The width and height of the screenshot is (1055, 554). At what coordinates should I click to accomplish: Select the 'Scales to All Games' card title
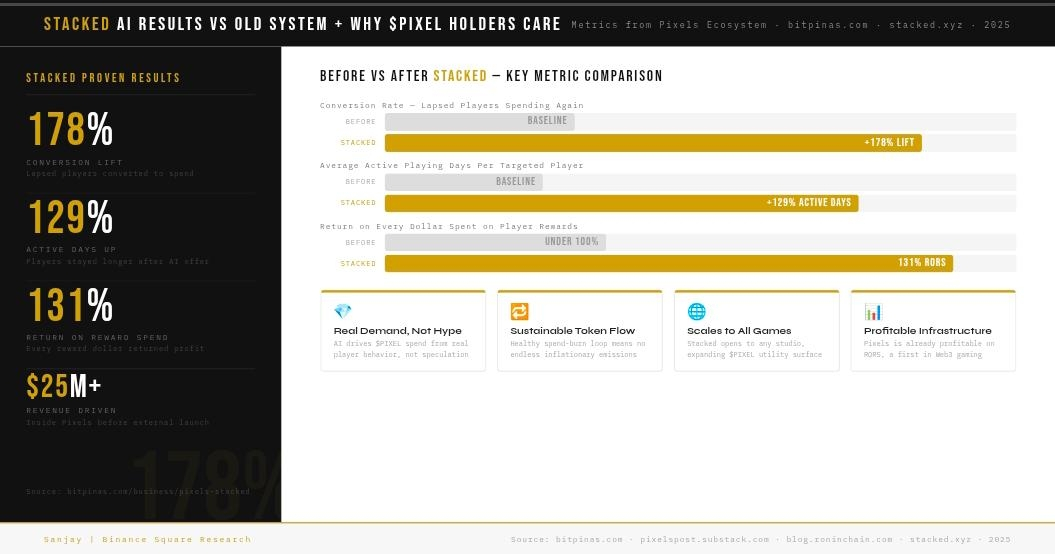pos(739,331)
